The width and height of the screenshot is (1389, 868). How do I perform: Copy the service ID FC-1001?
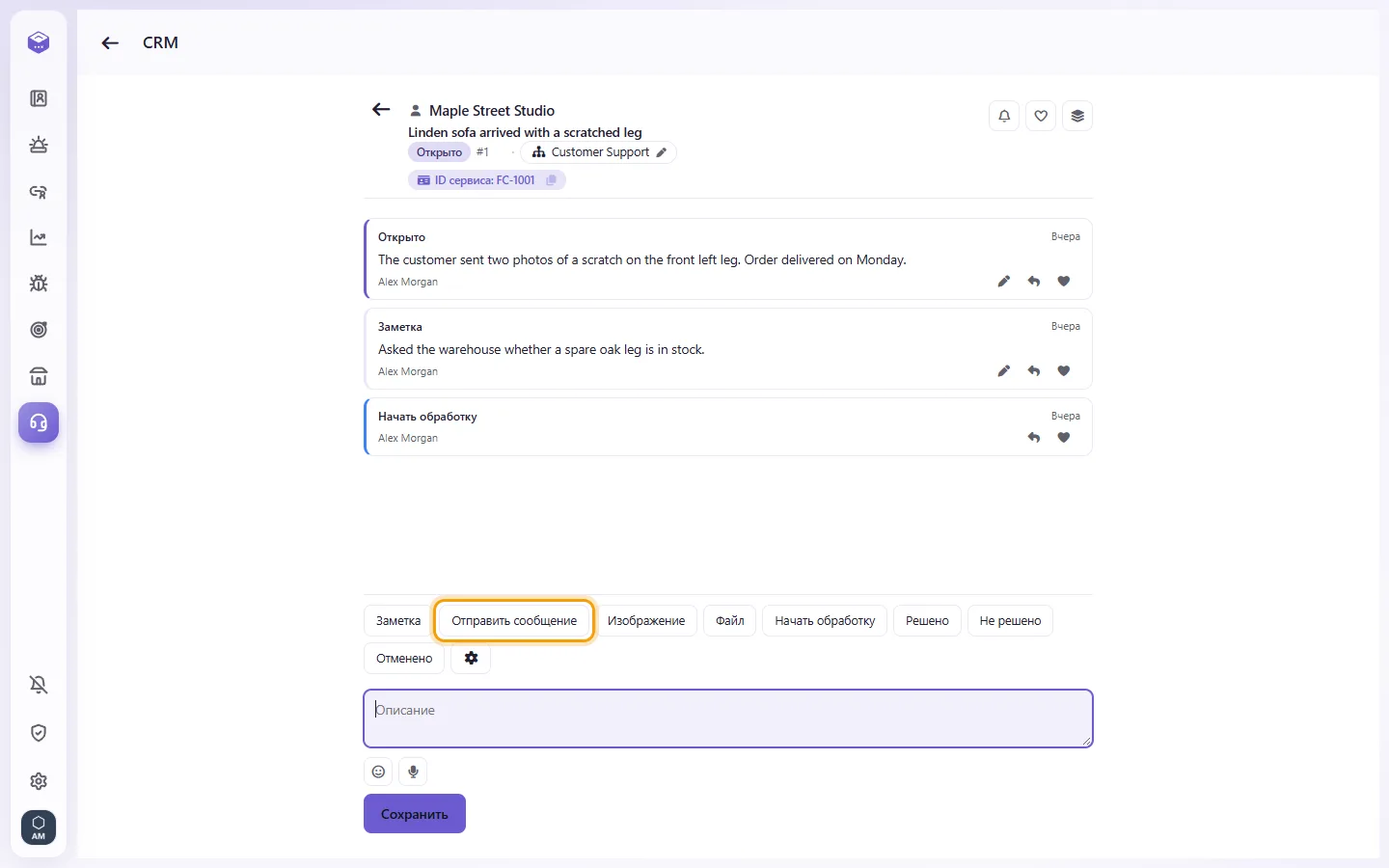(552, 180)
